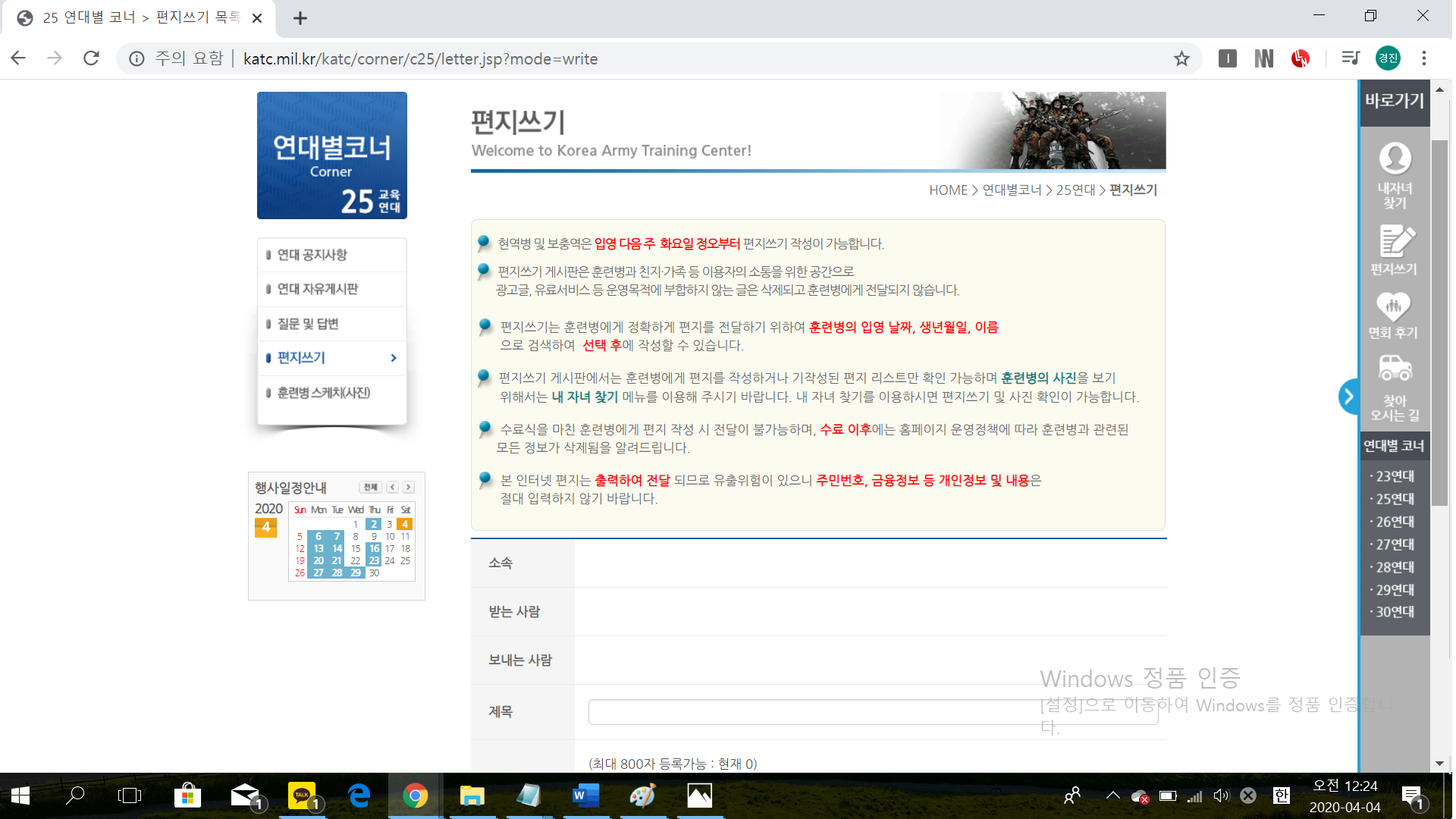Click HOME in the breadcrumb
1456x819 pixels.
[950, 190]
